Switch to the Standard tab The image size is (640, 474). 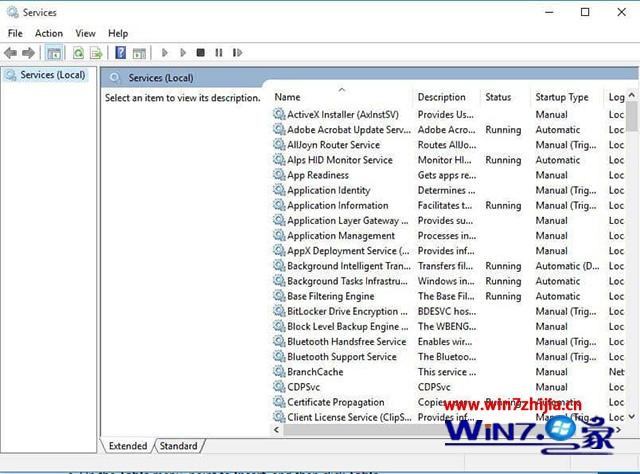click(178, 446)
